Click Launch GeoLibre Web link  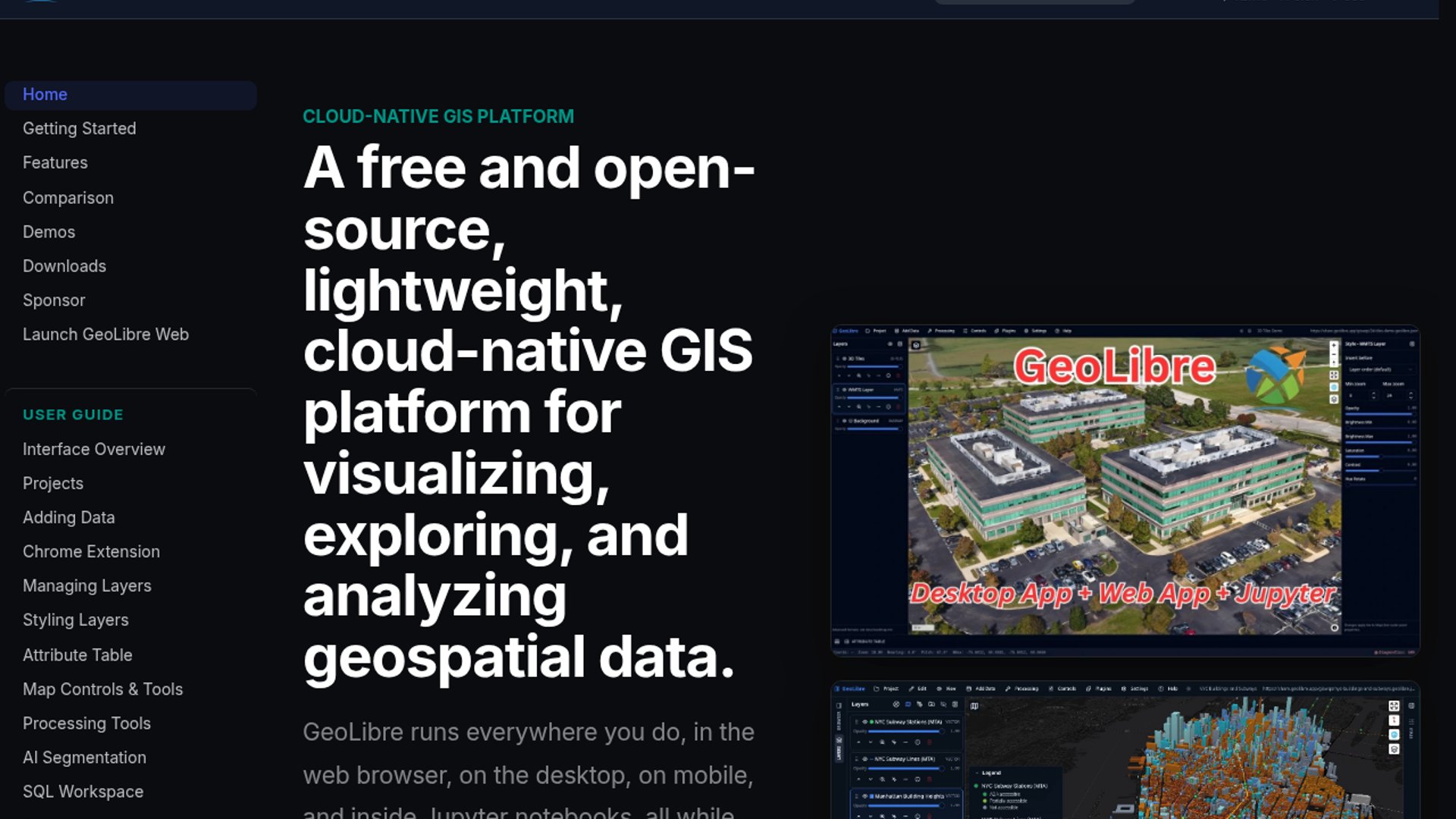point(106,334)
